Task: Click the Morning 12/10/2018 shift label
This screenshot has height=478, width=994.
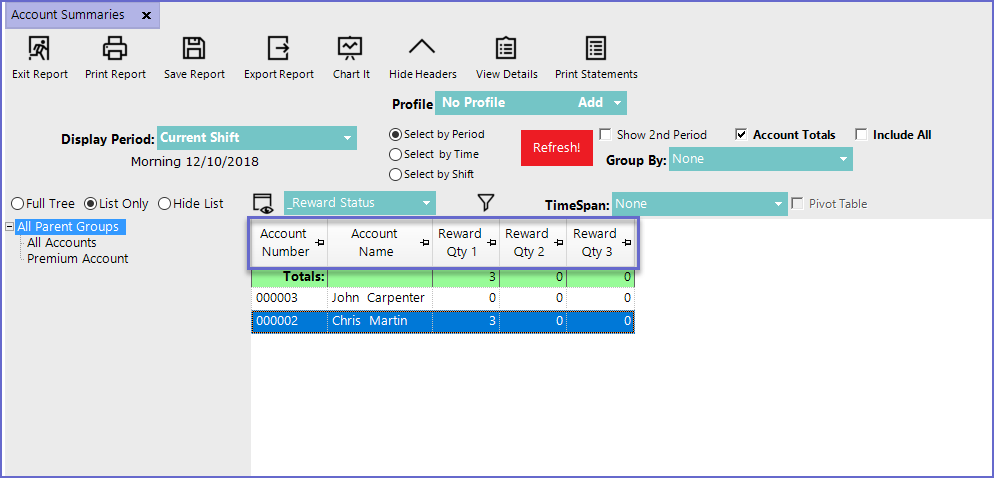Action: coord(195,162)
